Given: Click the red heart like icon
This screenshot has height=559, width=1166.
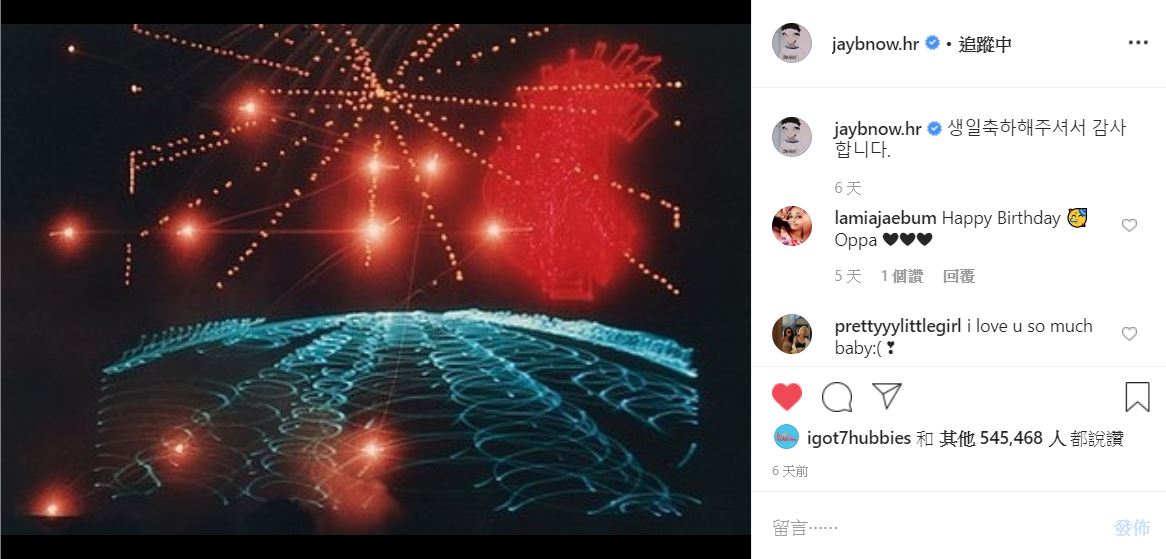Looking at the screenshot, I should click(x=787, y=397).
